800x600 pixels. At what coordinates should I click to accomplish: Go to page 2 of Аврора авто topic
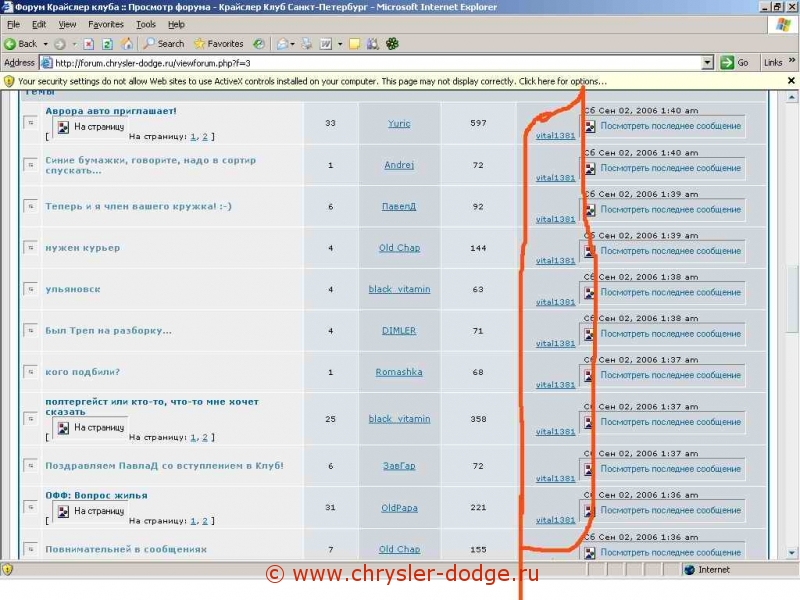coord(205,136)
